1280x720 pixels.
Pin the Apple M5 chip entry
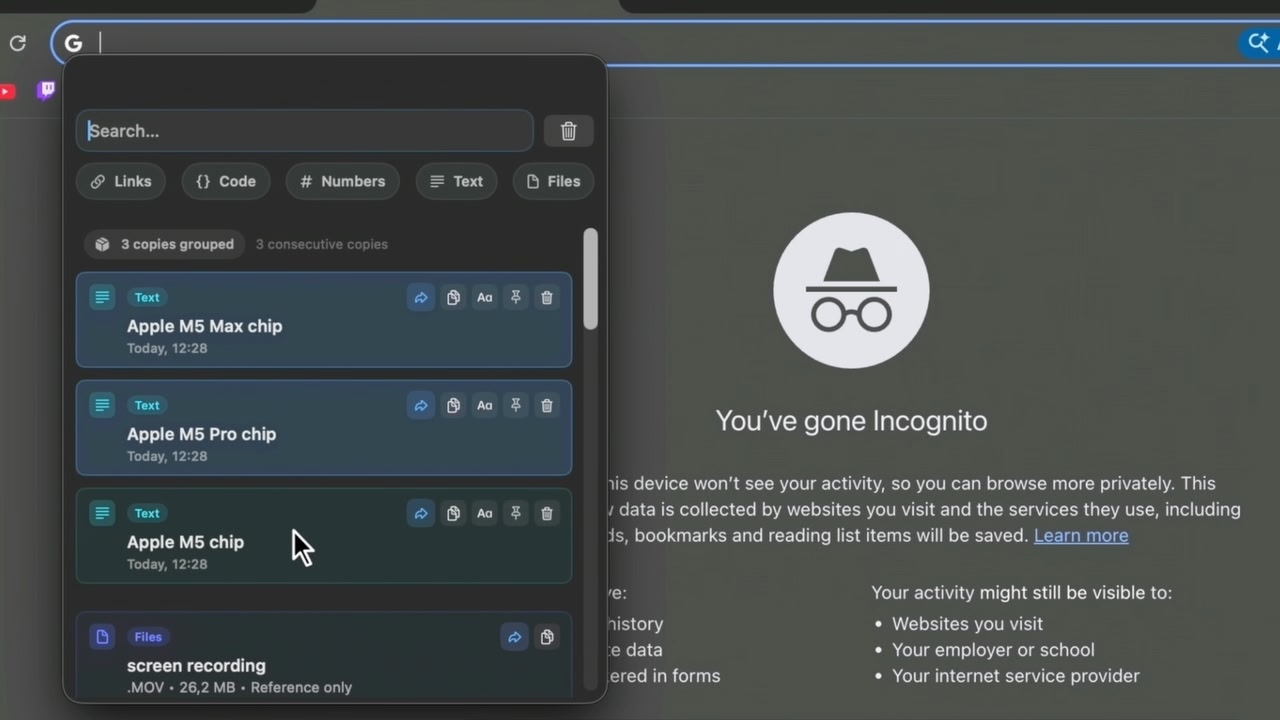[x=516, y=514]
